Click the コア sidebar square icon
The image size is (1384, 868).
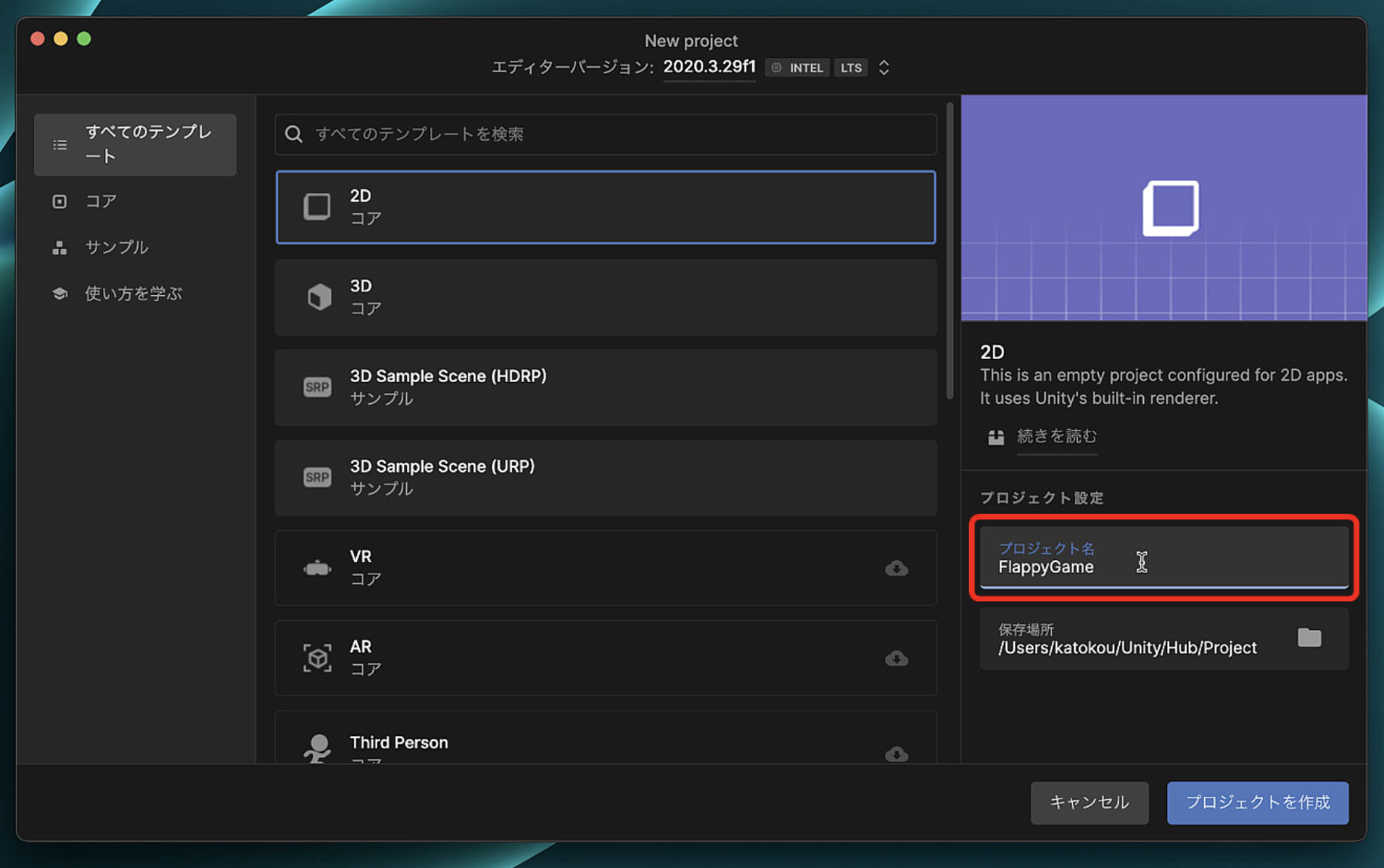pyautogui.click(x=60, y=201)
